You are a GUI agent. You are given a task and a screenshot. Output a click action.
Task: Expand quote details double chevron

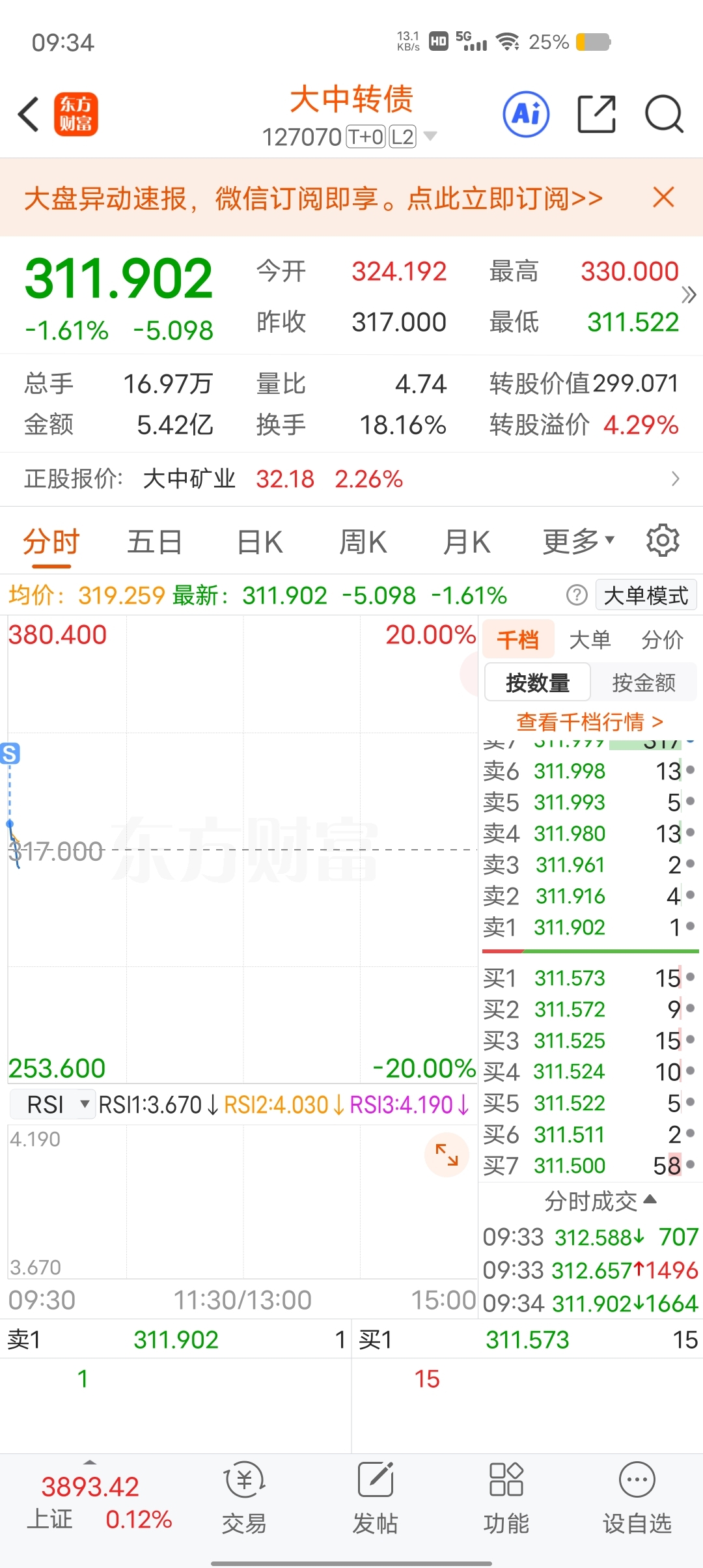click(689, 296)
